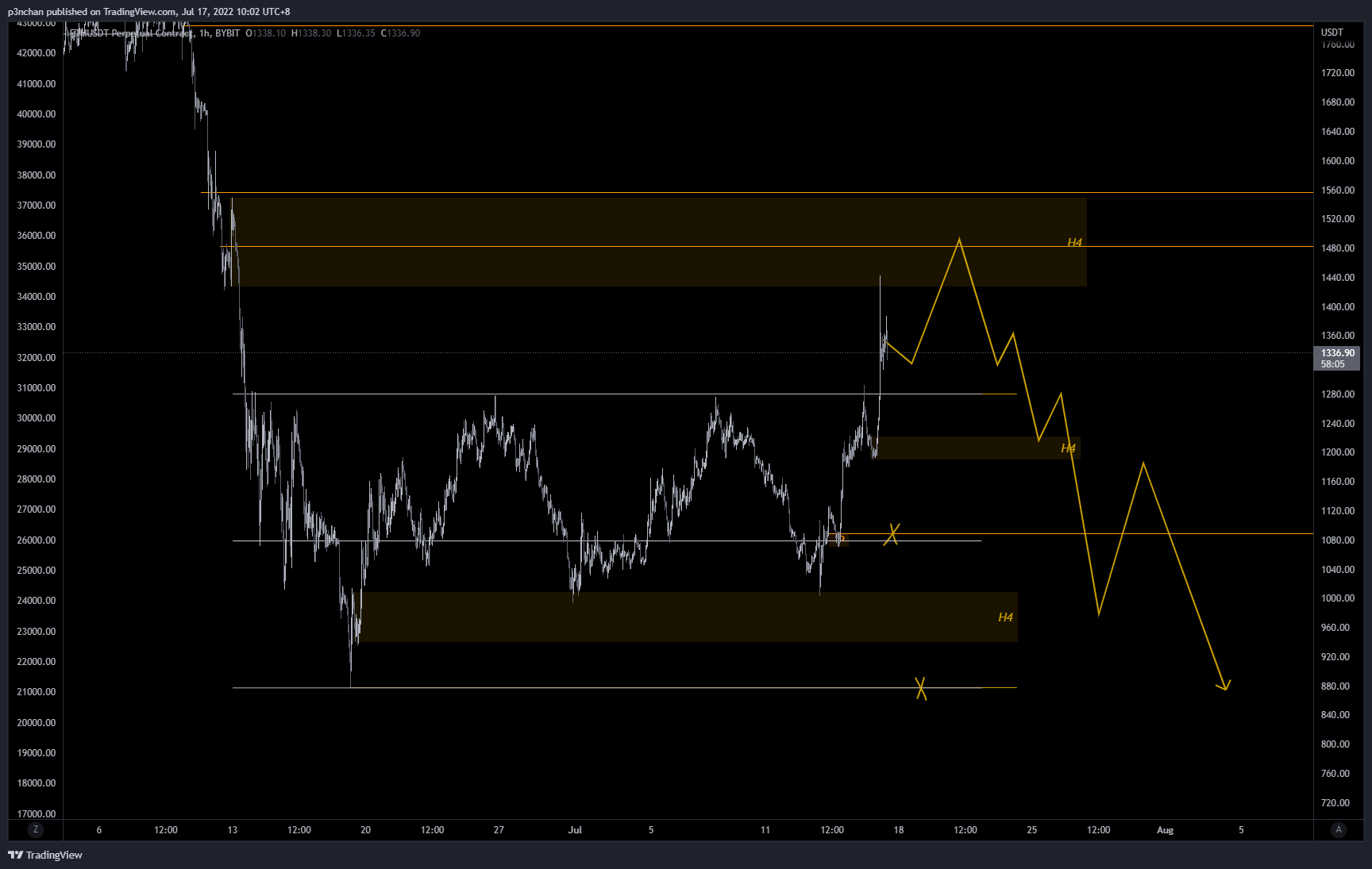Click the H4 label in the lowest shaded zone
This screenshot has height=869, width=1372.
(x=1005, y=617)
